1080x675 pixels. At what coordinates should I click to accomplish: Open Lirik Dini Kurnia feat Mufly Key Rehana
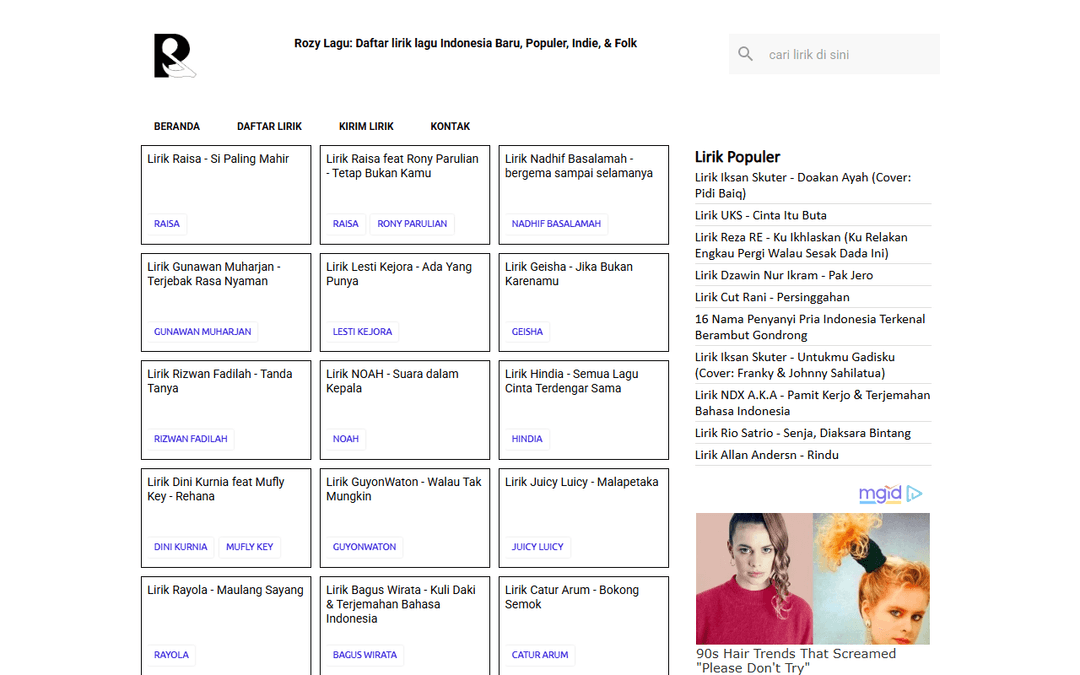[216, 489]
